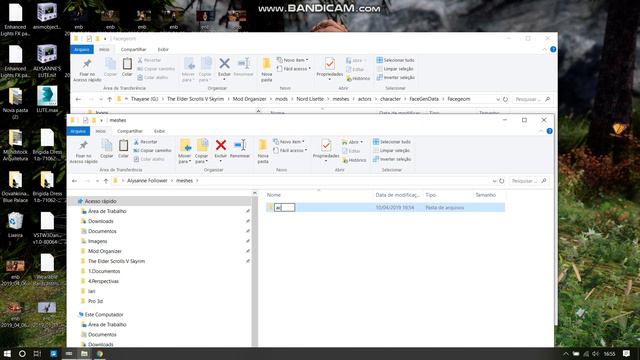The width and height of the screenshot is (640, 360).
Task: Open Arquivo tab in meshes window
Action: pos(78,131)
